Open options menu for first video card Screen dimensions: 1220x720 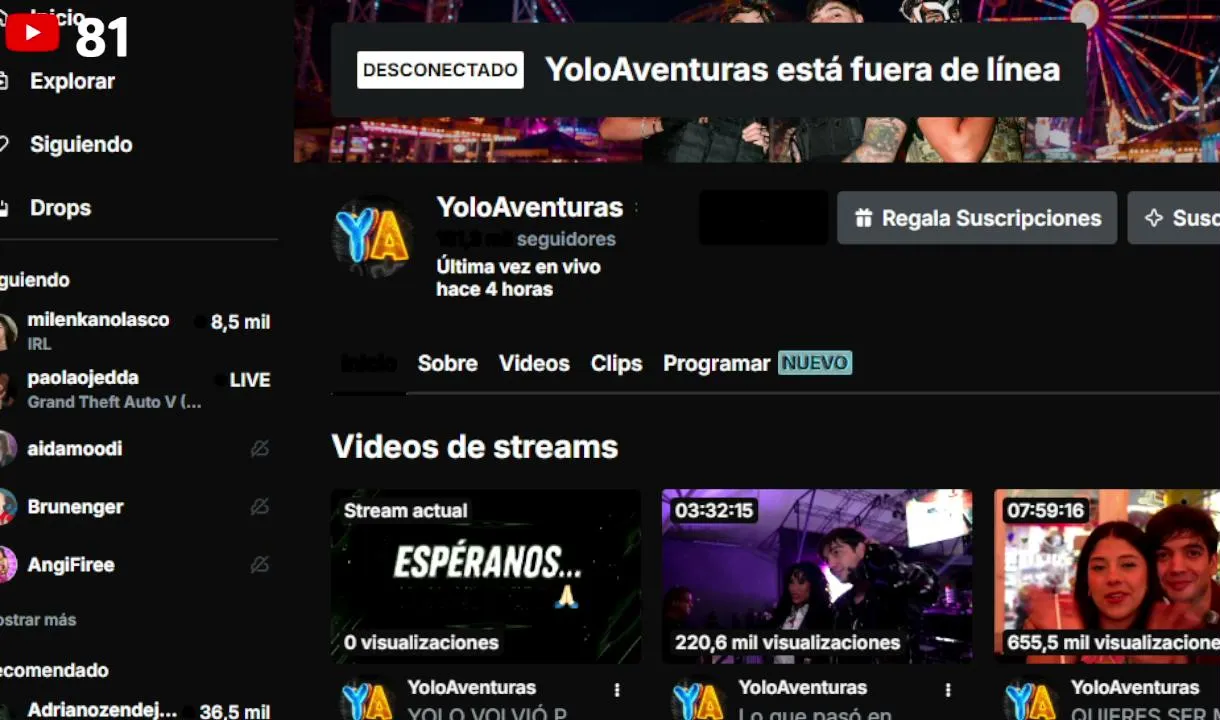[617, 690]
